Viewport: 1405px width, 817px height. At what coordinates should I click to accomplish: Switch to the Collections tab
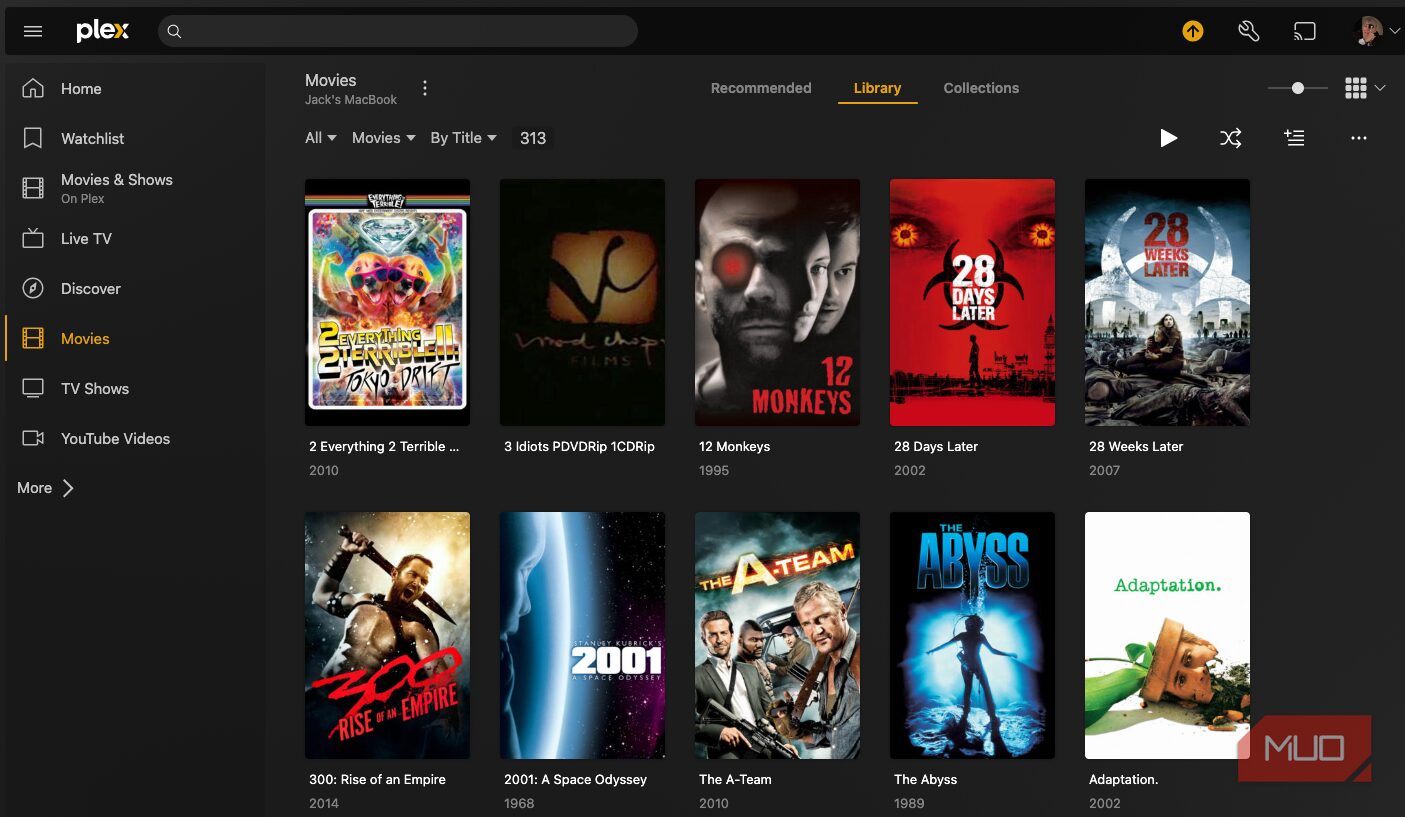click(x=981, y=88)
